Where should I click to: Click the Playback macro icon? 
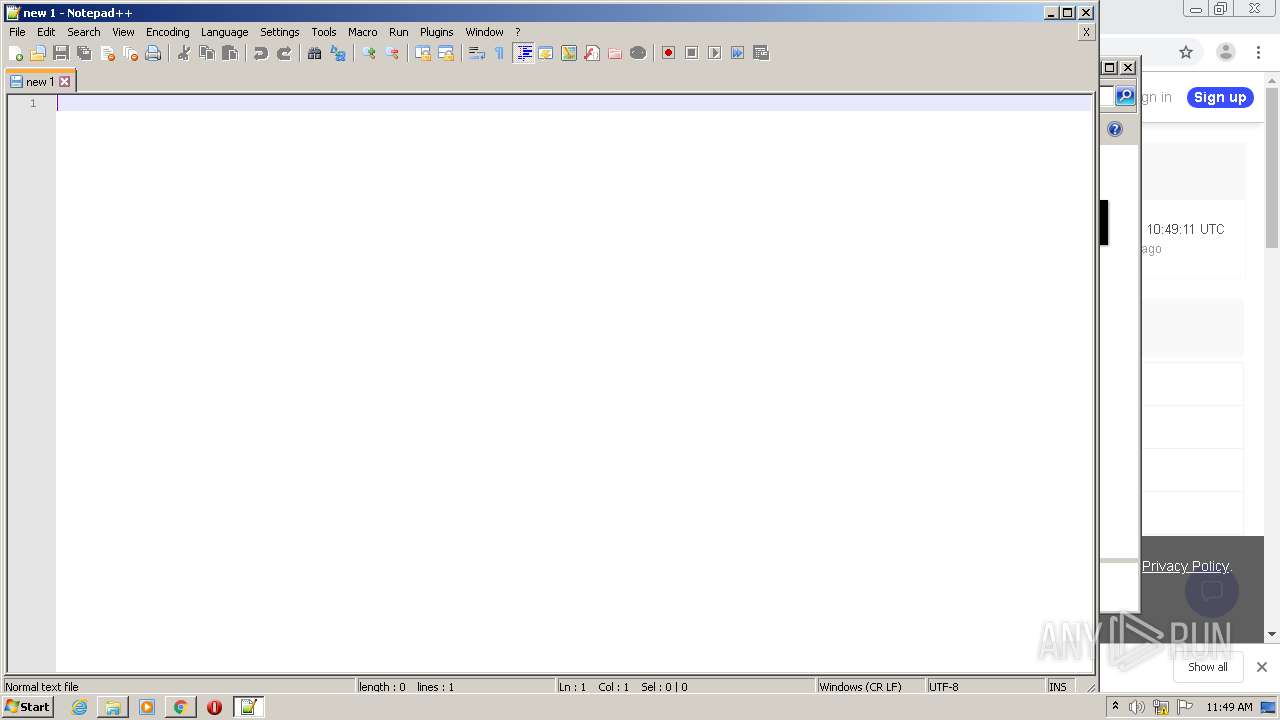tap(715, 53)
